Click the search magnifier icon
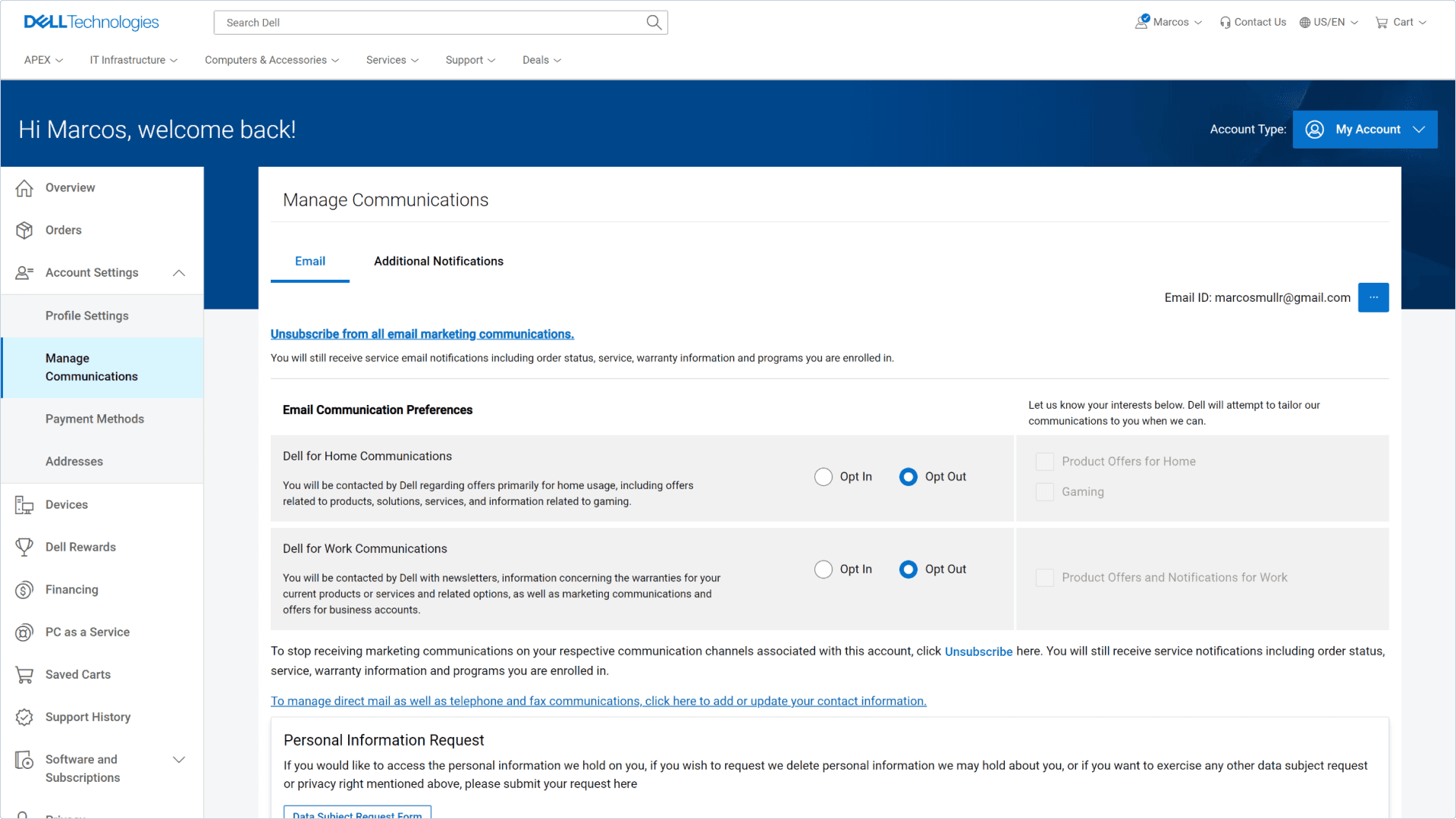1456x819 pixels. coord(653,22)
